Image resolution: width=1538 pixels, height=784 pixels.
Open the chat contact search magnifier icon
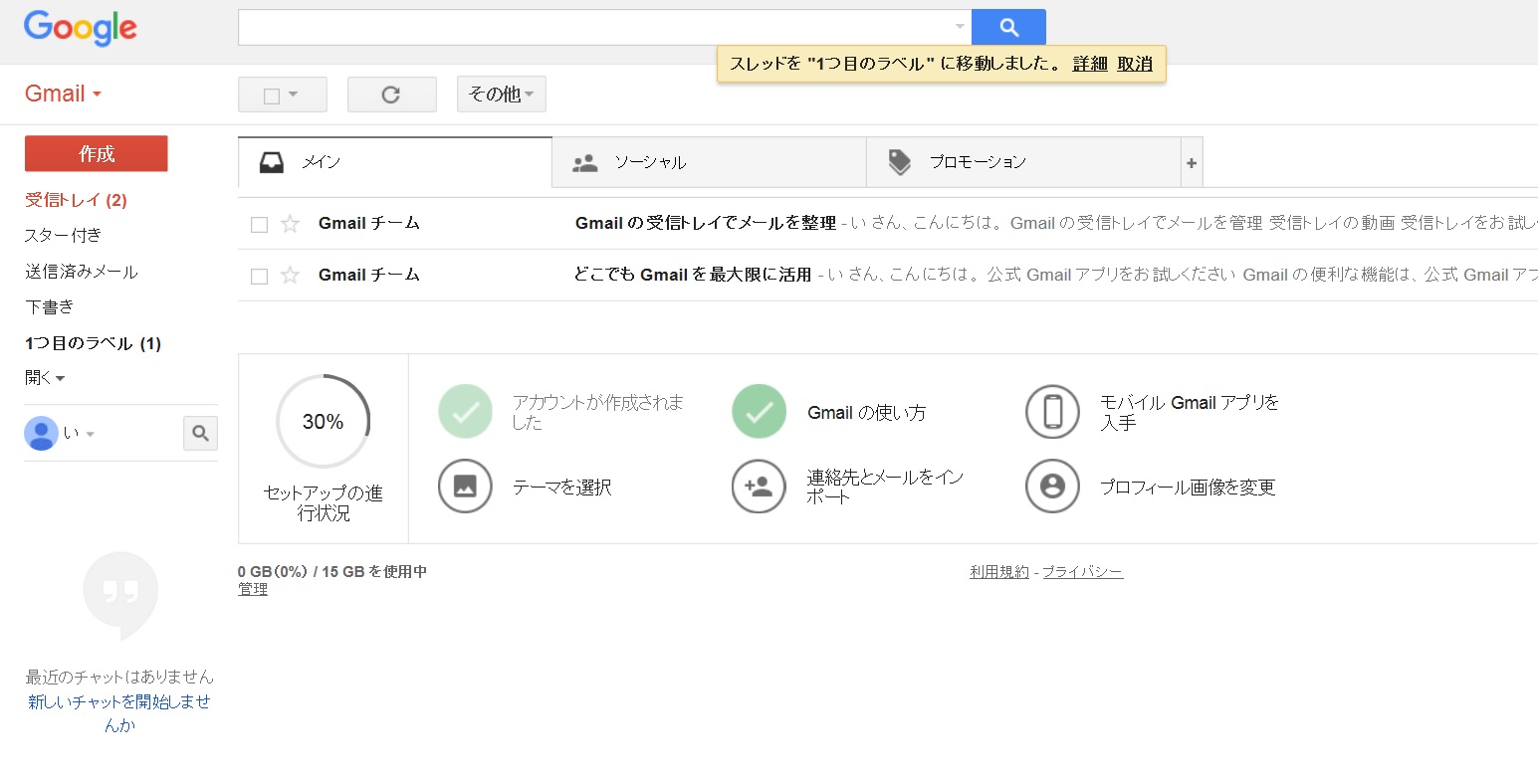(200, 433)
